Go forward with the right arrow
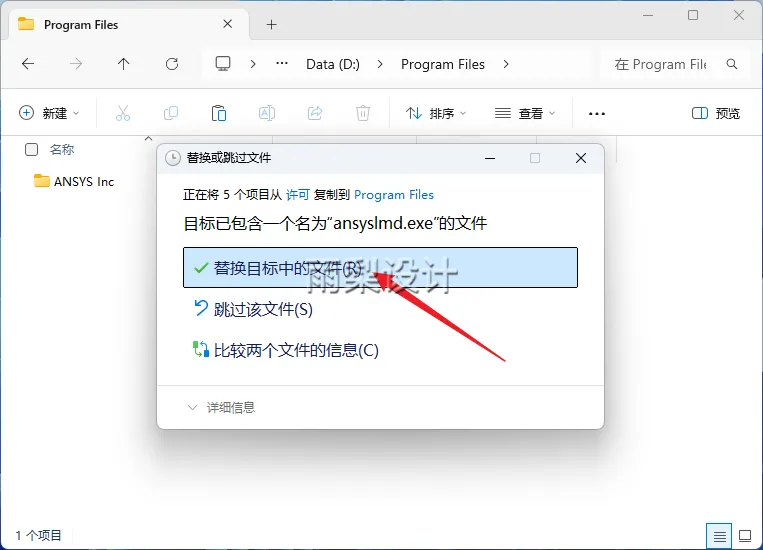 [76, 64]
